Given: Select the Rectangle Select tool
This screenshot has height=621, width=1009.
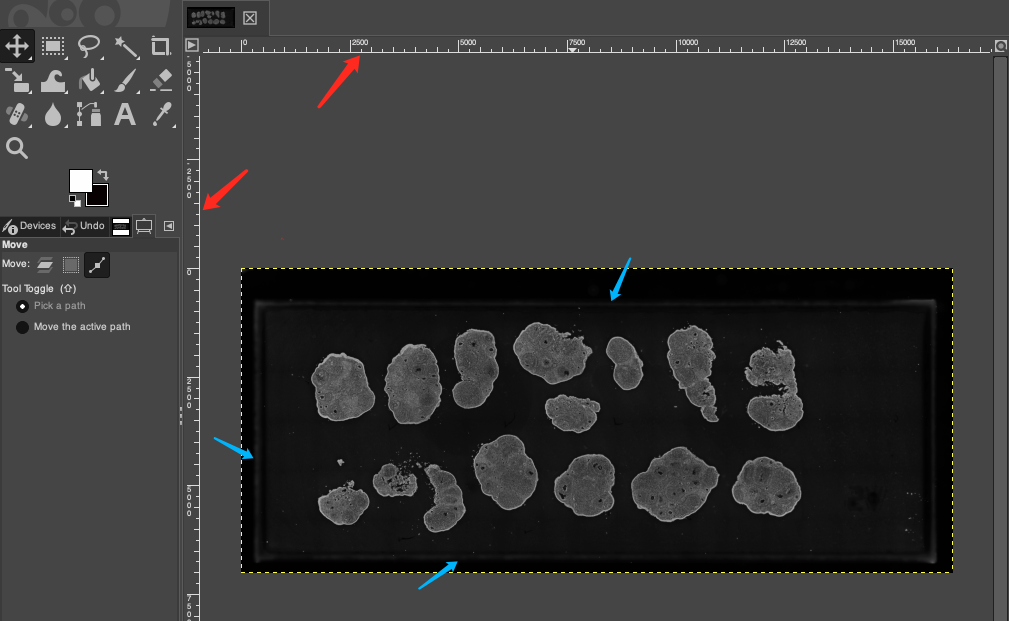Looking at the screenshot, I should pyautogui.click(x=52, y=45).
